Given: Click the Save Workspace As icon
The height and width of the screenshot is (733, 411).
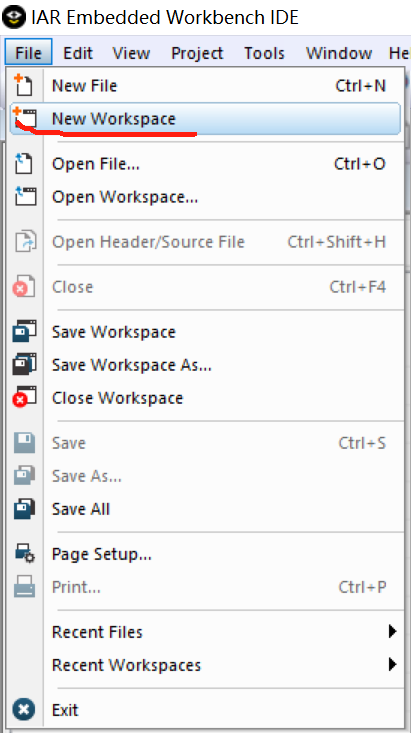Looking at the screenshot, I should (25, 364).
